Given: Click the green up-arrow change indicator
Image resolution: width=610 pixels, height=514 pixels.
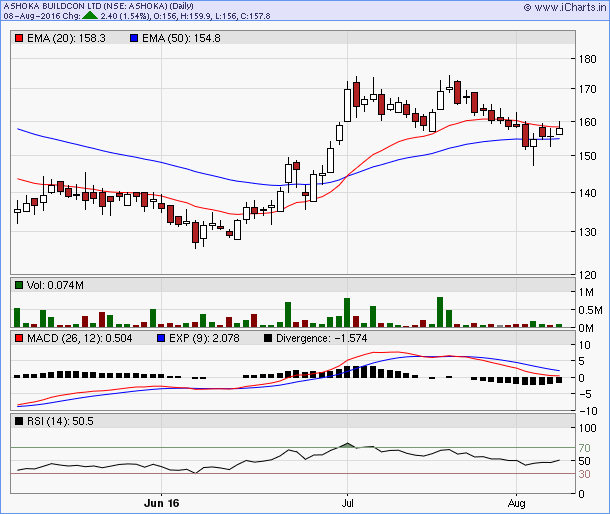Looking at the screenshot, I should (x=90, y=16).
